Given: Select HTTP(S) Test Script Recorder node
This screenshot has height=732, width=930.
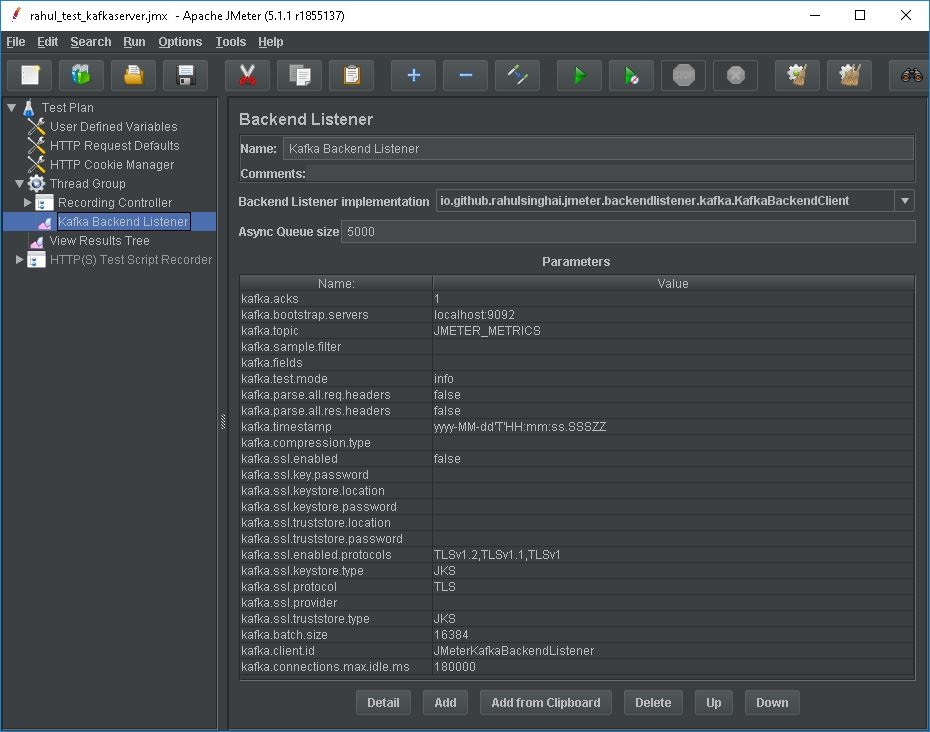Looking at the screenshot, I should [x=130, y=259].
